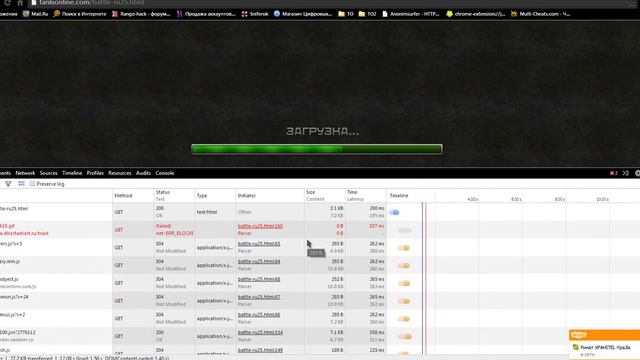Viewport: 640px width, 360px height.
Task: Select the battle-ru25.html request row
Action: (320, 212)
